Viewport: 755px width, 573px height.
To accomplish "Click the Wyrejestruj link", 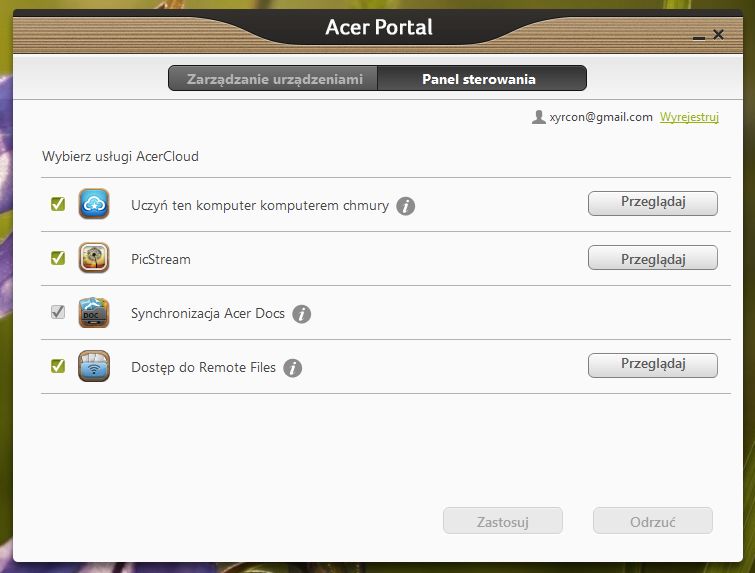I will coord(689,117).
